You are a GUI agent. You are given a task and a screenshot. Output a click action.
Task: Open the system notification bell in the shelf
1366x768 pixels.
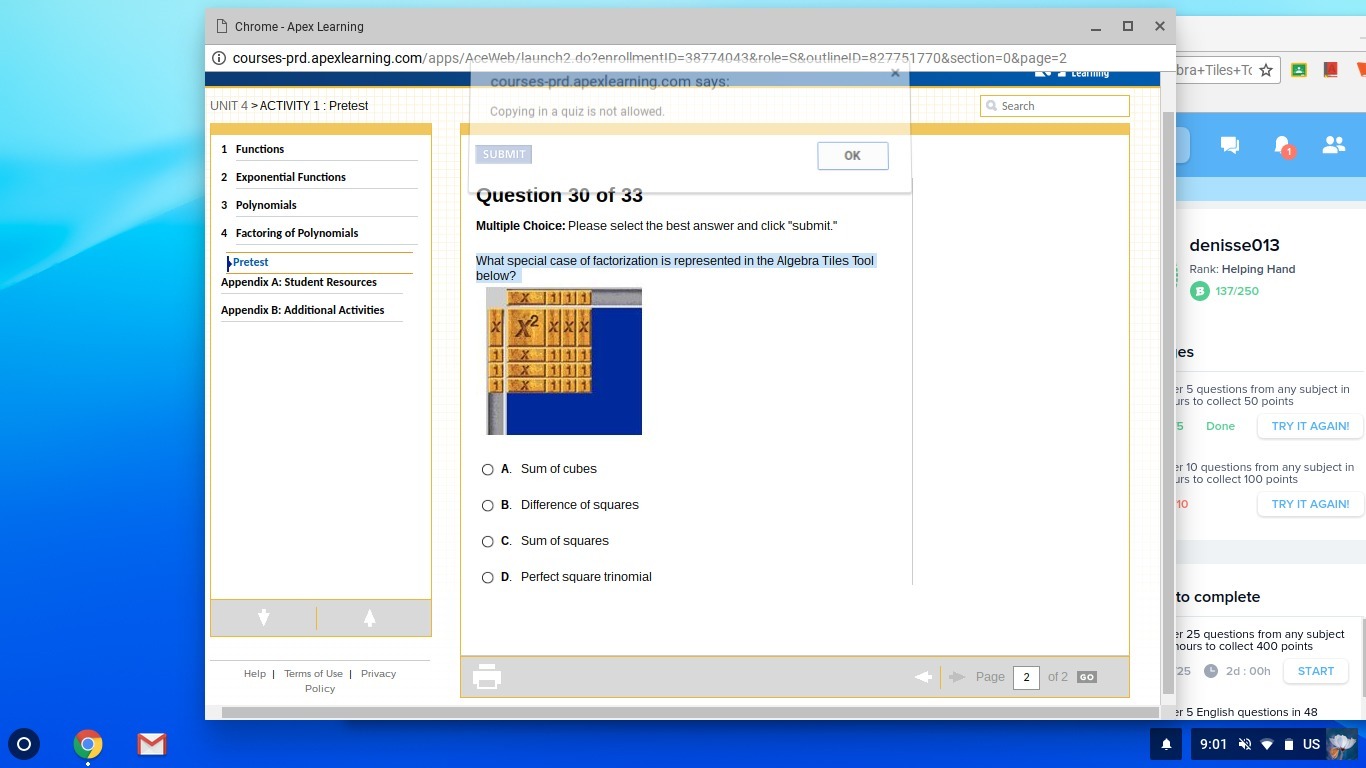pyautogui.click(x=1166, y=744)
